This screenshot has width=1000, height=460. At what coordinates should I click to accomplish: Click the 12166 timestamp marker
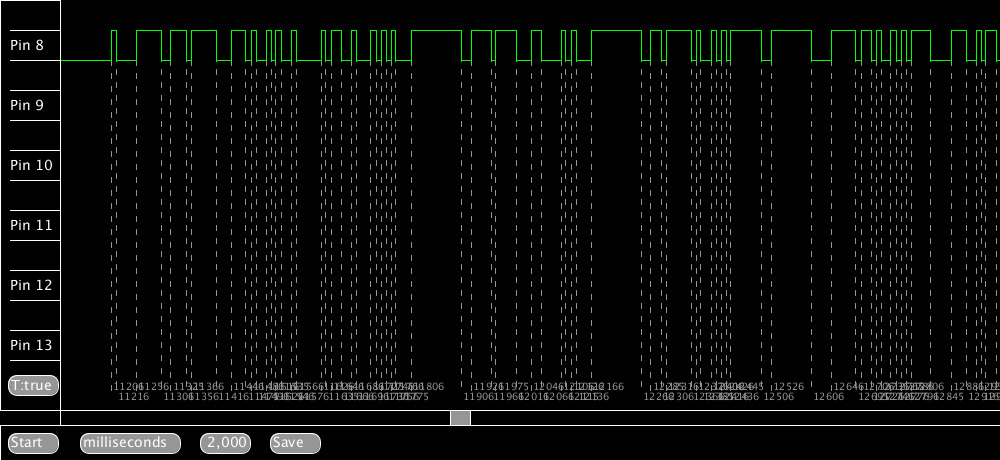coord(609,386)
